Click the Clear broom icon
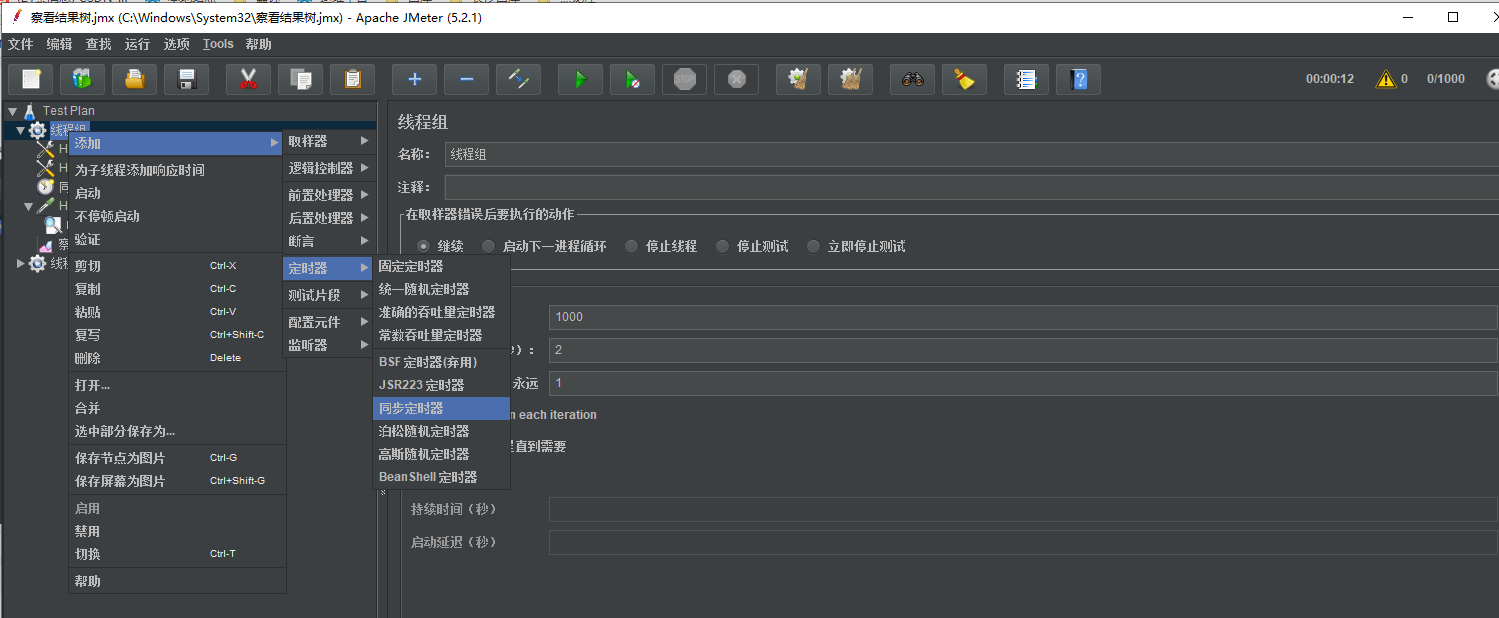 coord(798,79)
